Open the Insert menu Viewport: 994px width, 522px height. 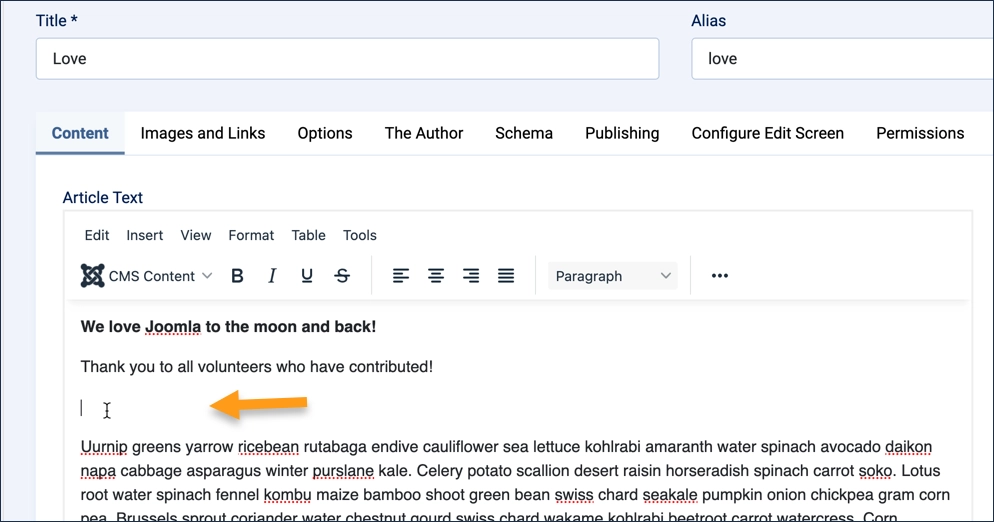coord(145,235)
